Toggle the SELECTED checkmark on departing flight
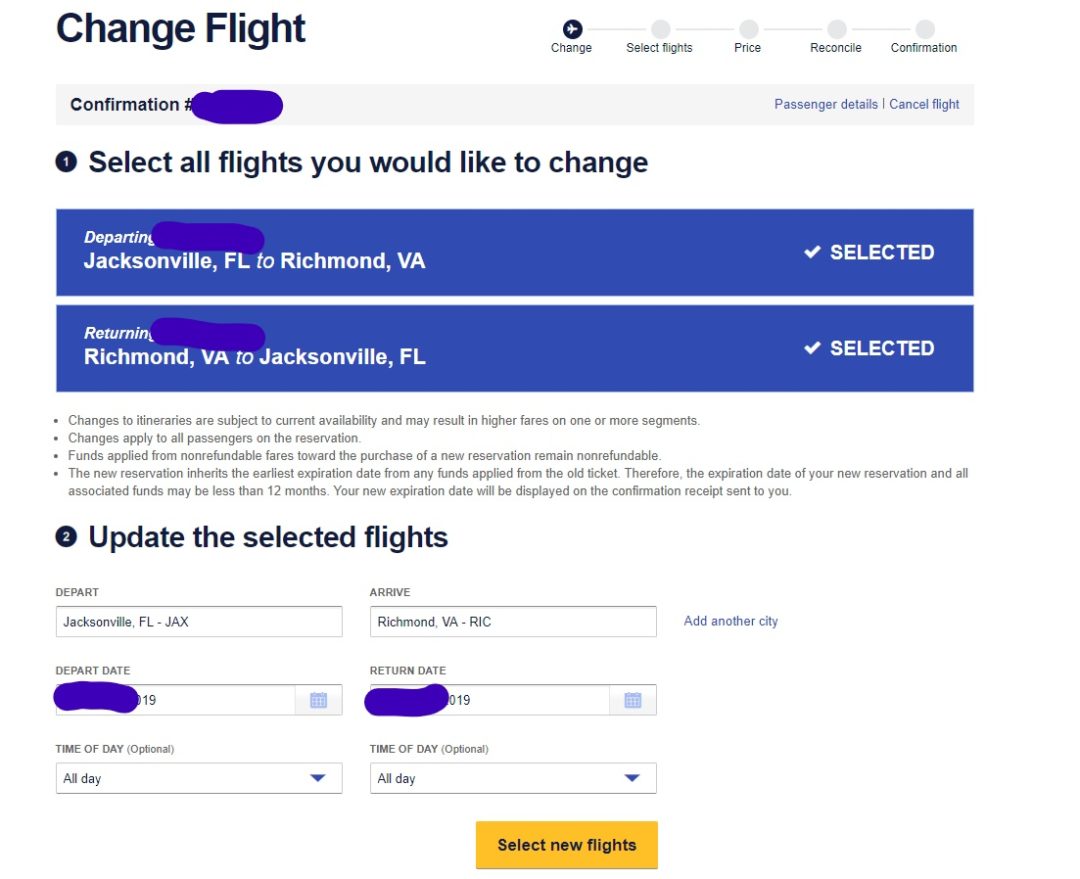Viewport: 1080px width, 879px height. (812, 252)
